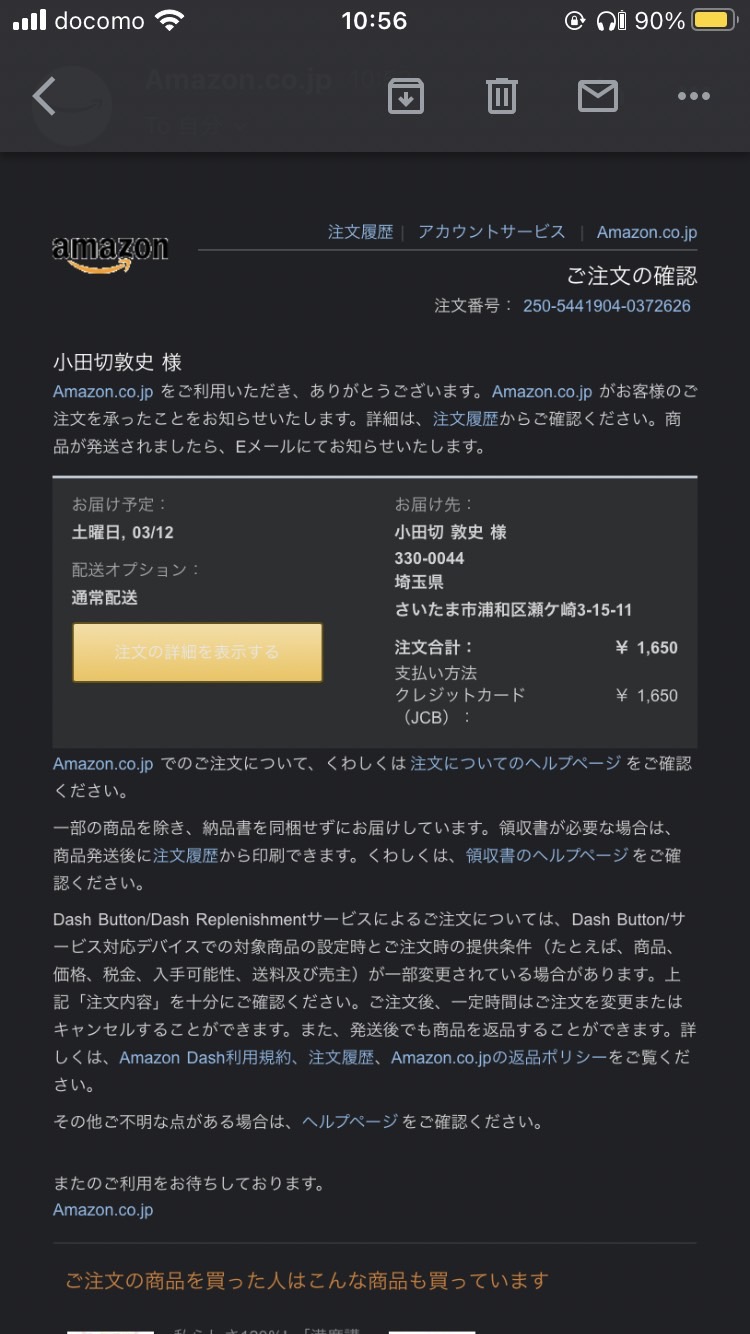This screenshot has height=1334, width=750.
Task: Tap the battery indicator in status bar
Action: click(x=714, y=21)
